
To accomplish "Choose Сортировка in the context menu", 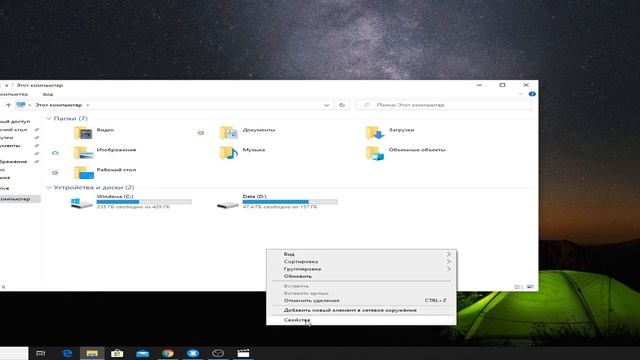I will (361, 261).
